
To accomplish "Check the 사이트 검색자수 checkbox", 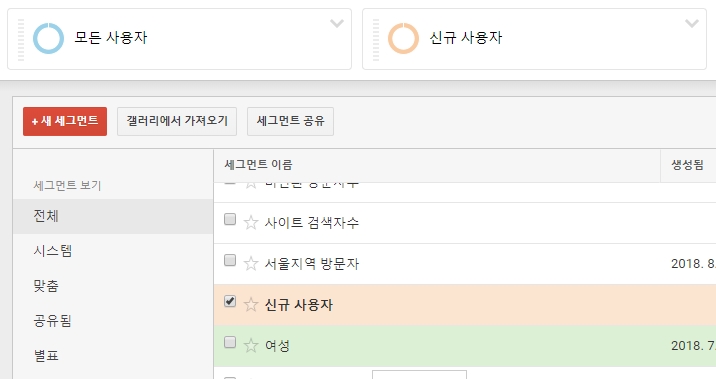I will pos(230,220).
